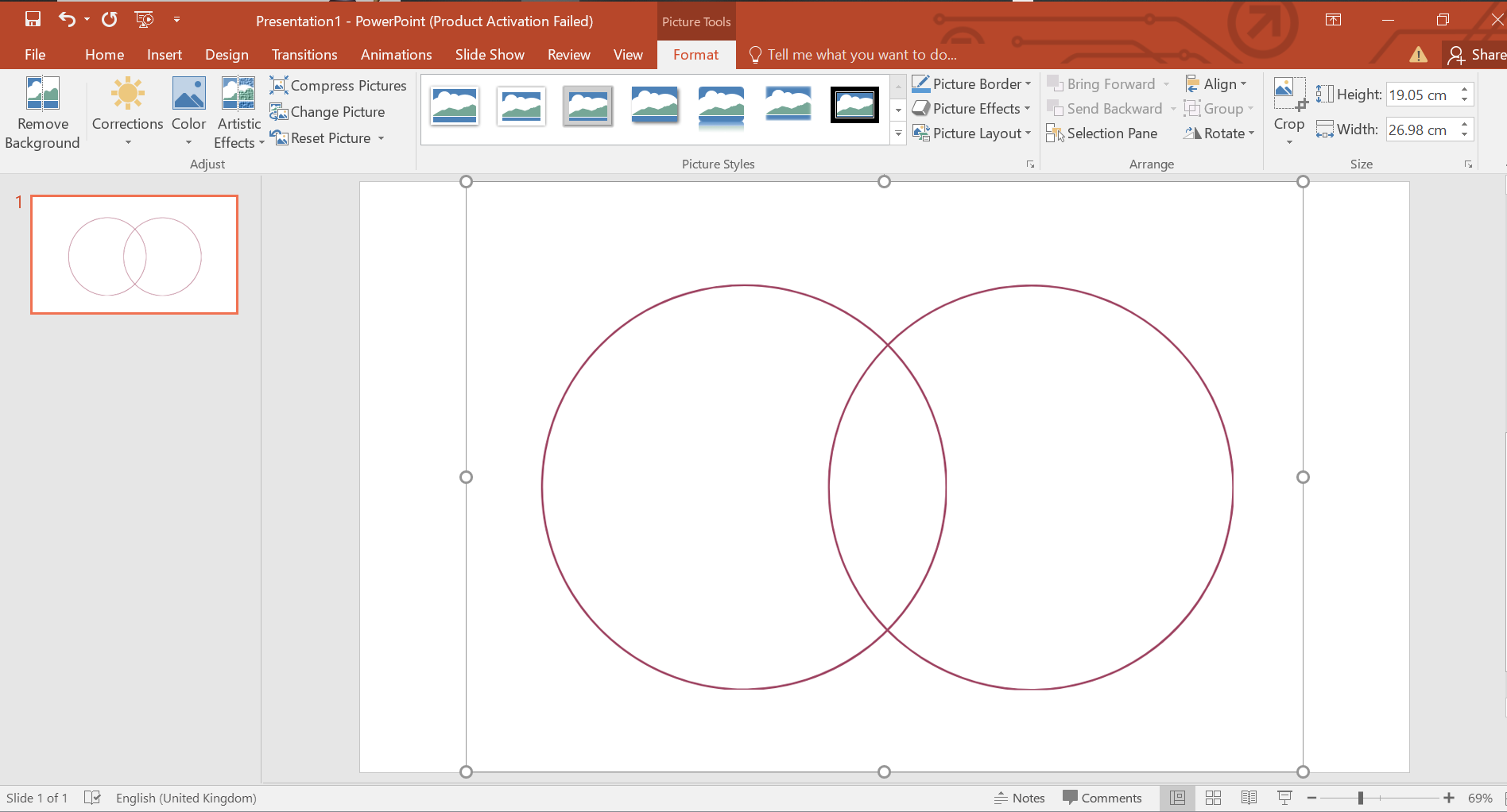Viewport: 1507px width, 812px height.
Task: Switch to Slide Sorter view
Action: [x=1213, y=798]
